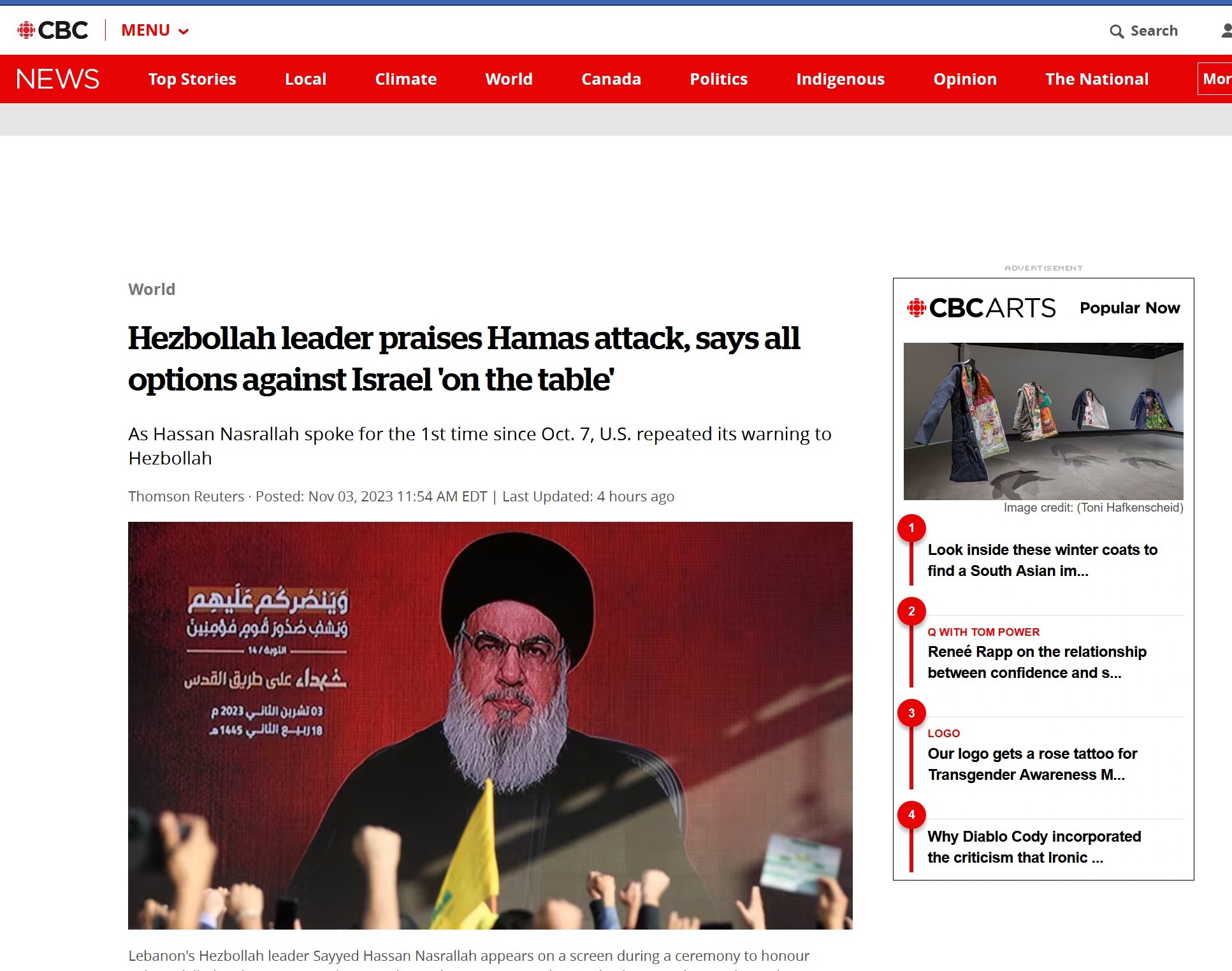Open the winter coats article link
Image resolution: width=1232 pixels, height=971 pixels.
(x=1042, y=560)
